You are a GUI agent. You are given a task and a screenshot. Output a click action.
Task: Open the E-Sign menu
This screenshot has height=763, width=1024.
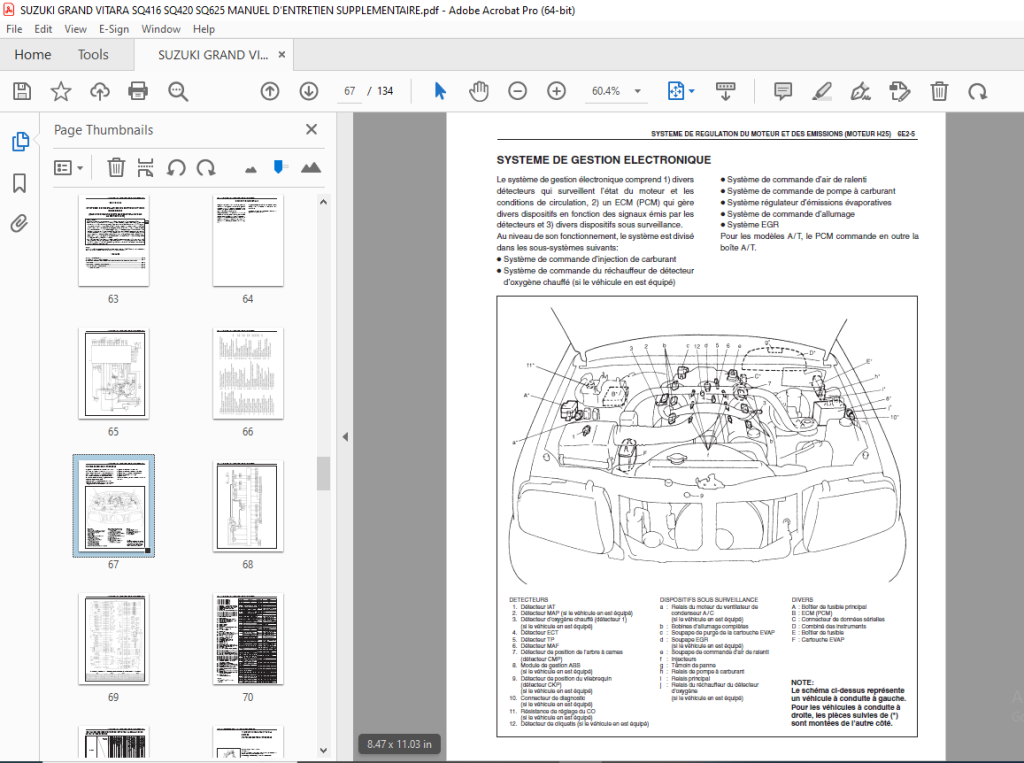(114, 29)
